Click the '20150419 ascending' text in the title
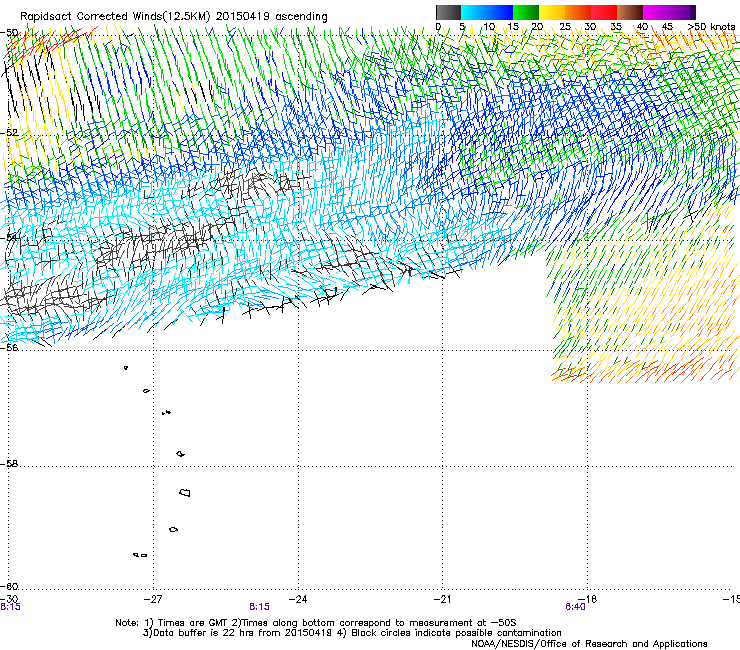 (x=272, y=16)
